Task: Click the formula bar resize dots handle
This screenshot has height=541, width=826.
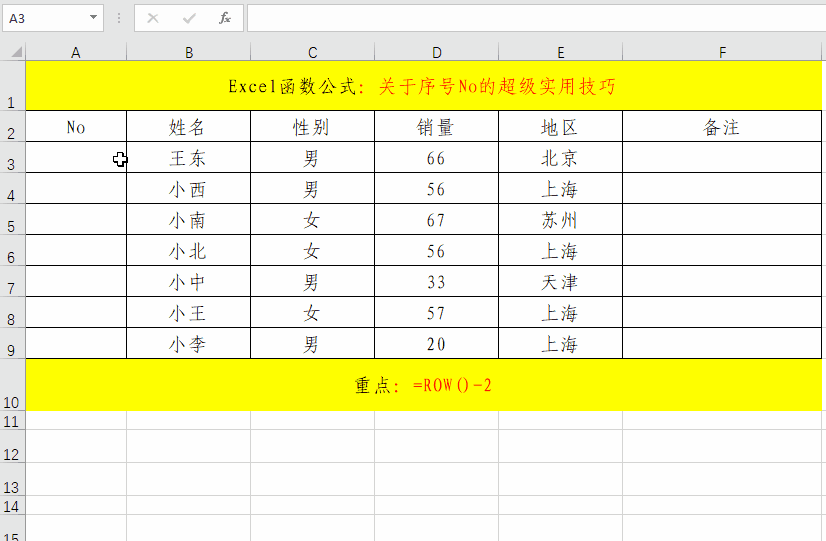Action: coord(119,18)
